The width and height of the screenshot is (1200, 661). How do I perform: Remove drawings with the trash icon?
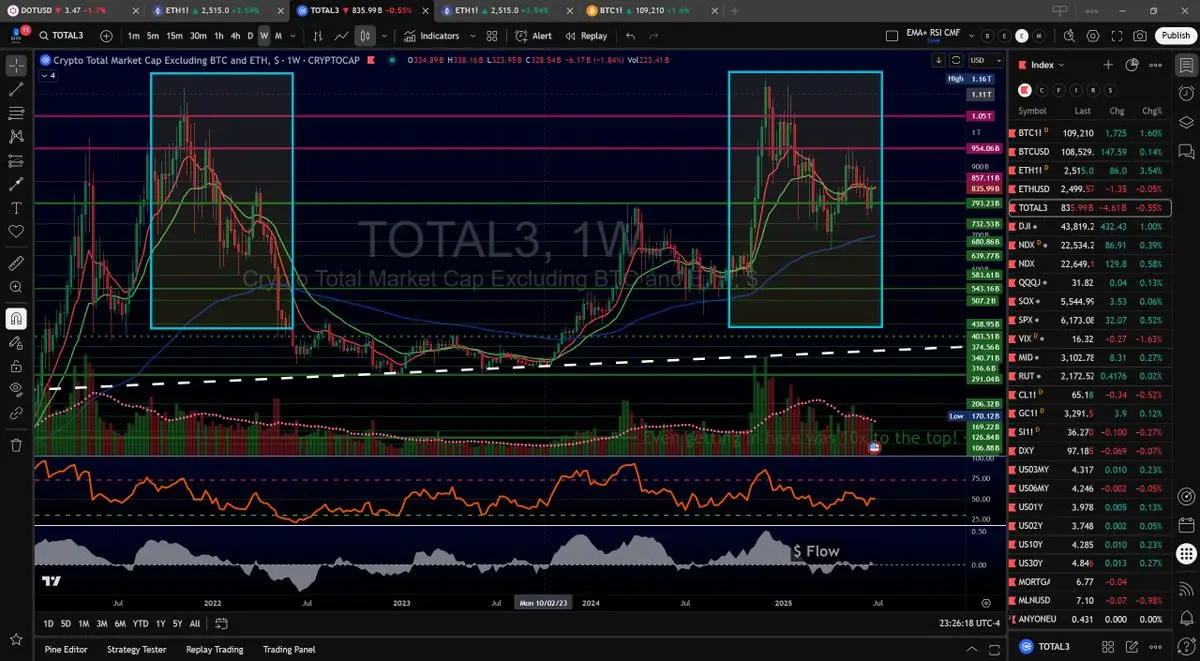[16, 445]
